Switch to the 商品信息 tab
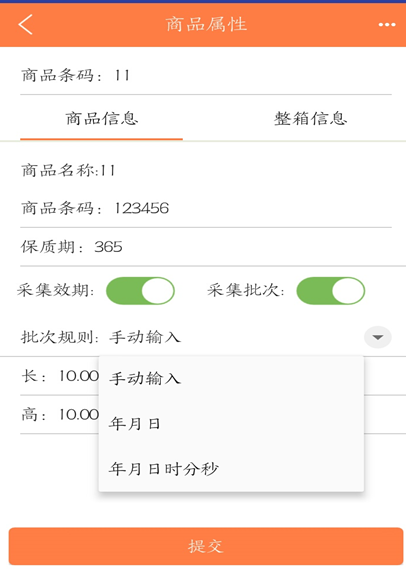Screen dimensions: 406x575 click(x=102, y=118)
